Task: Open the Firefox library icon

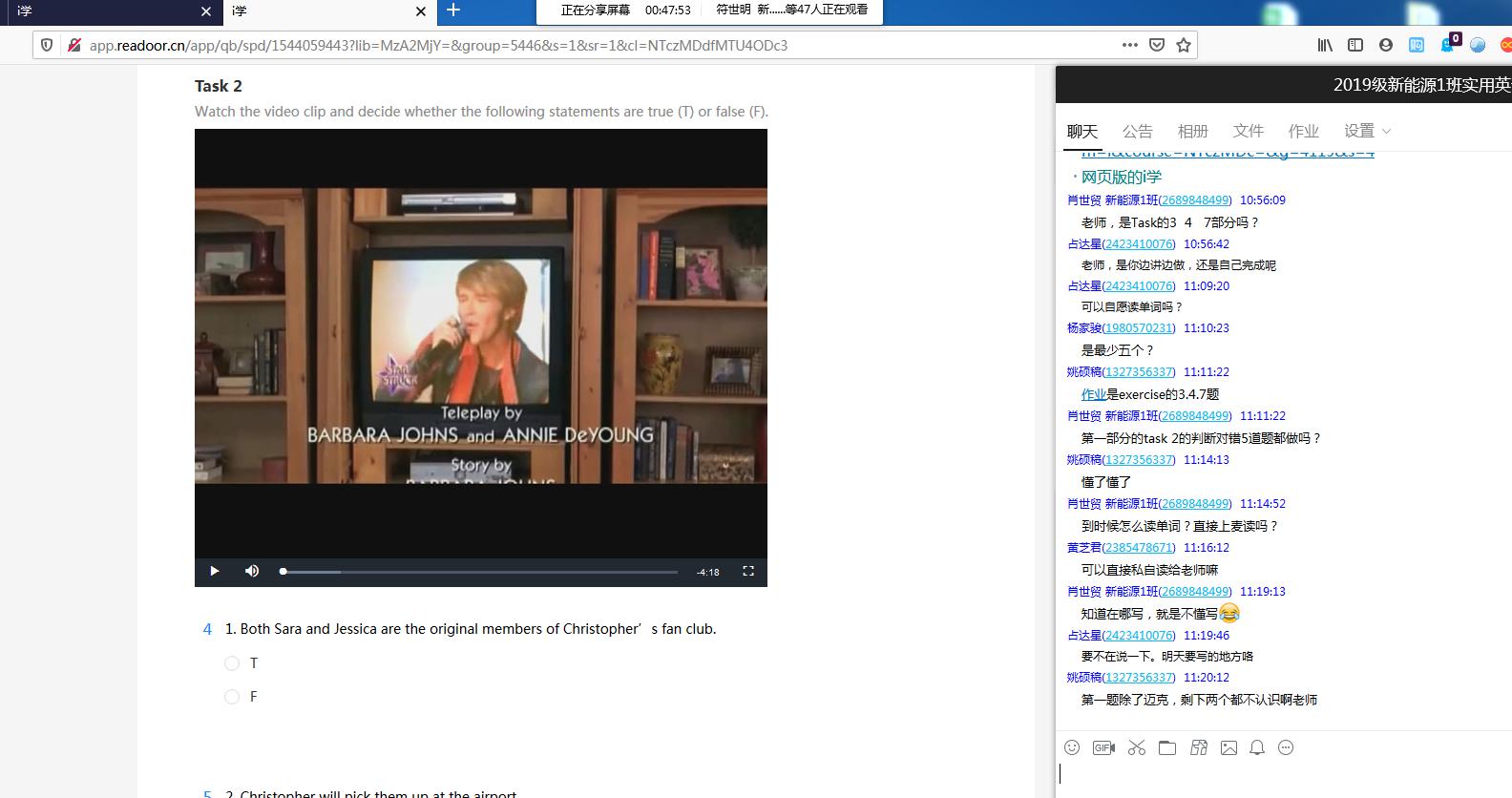Action: coord(1325,45)
